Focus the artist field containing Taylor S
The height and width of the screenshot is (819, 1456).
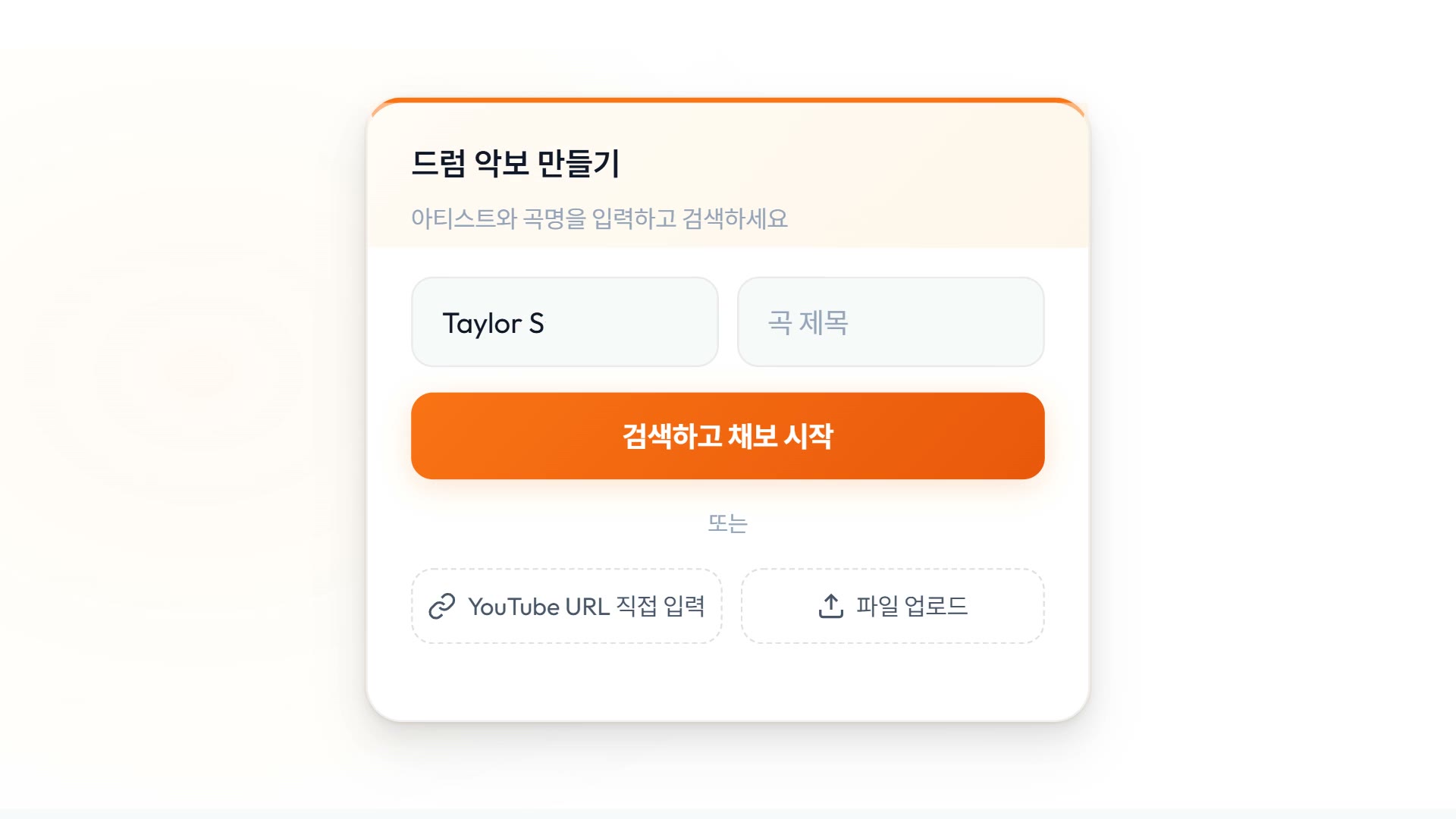[565, 322]
